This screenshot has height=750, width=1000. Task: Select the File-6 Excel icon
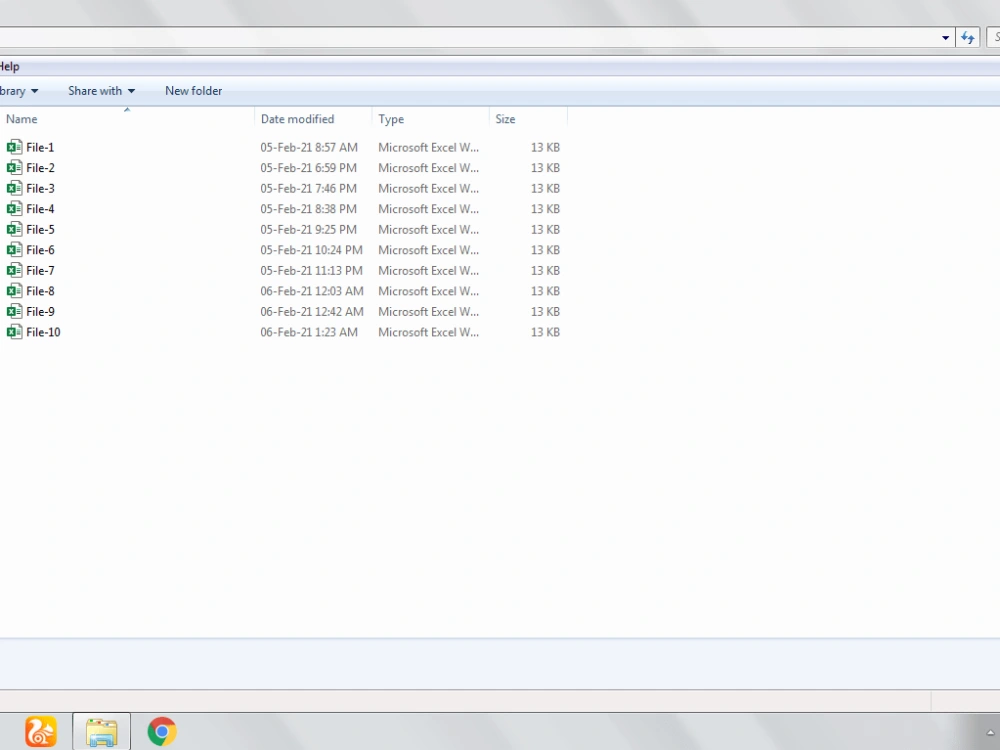tap(14, 250)
